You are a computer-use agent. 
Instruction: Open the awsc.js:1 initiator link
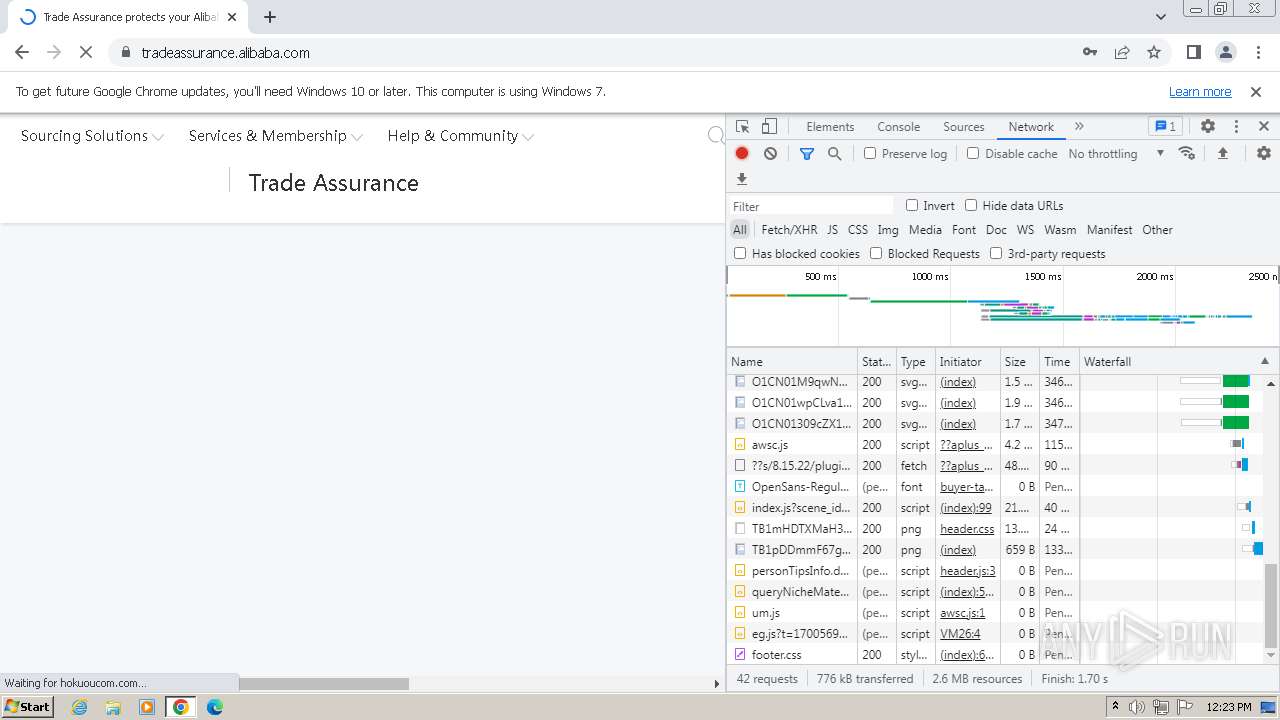tap(962, 613)
